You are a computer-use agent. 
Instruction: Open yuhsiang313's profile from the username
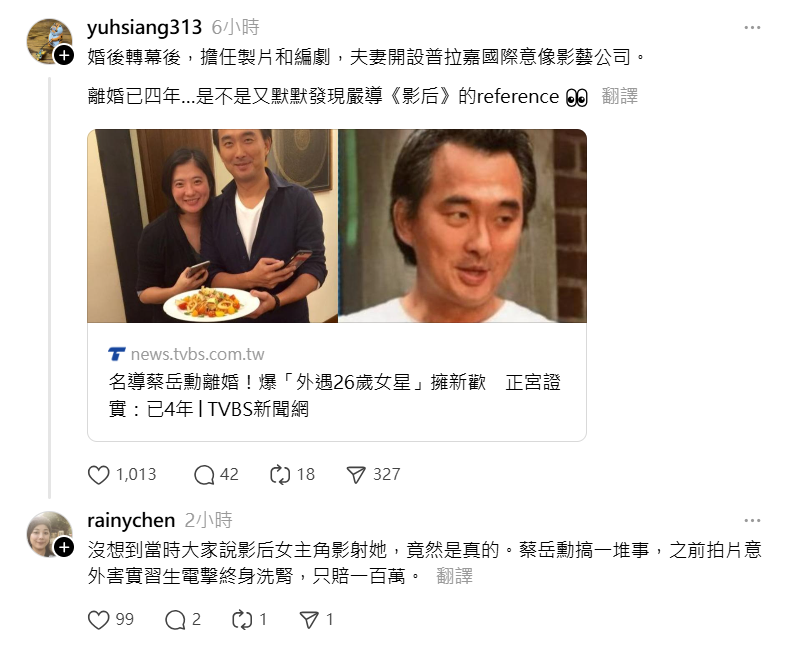click(144, 27)
